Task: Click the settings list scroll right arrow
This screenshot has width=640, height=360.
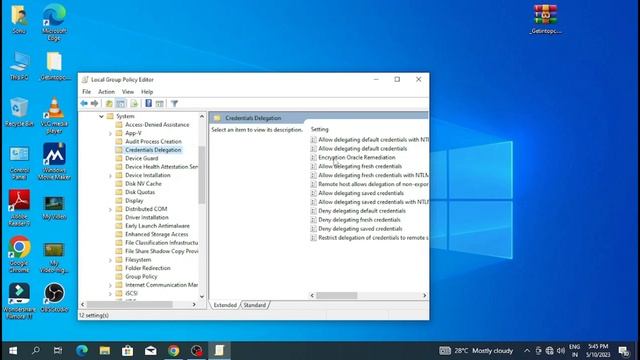Action: point(424,295)
